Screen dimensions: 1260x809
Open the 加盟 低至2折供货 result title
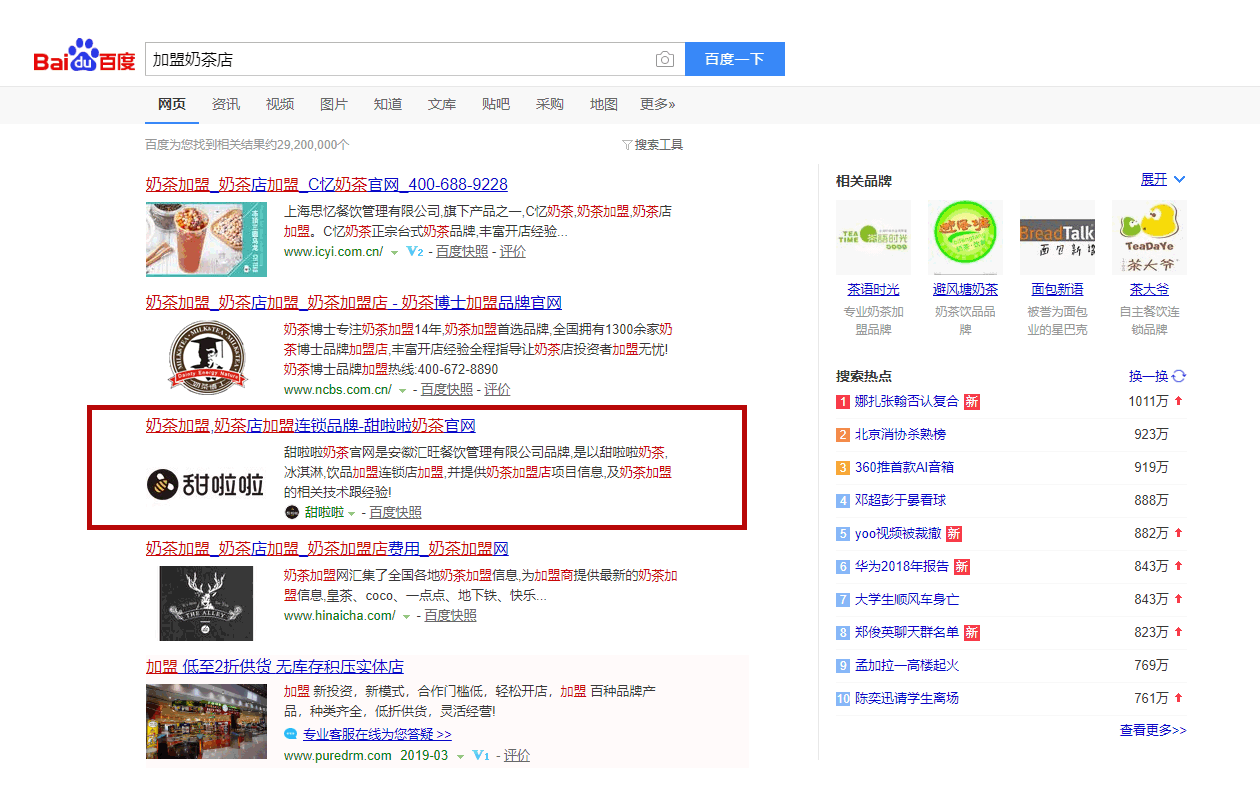tap(275, 667)
